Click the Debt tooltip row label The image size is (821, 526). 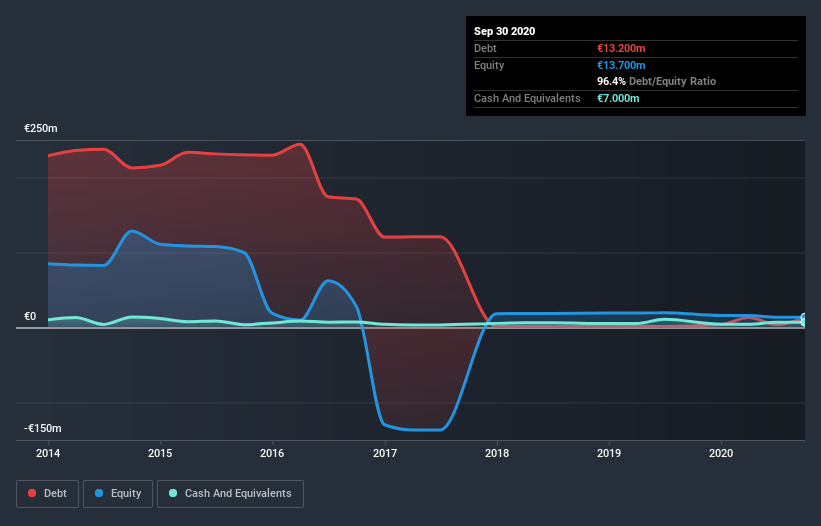point(485,48)
